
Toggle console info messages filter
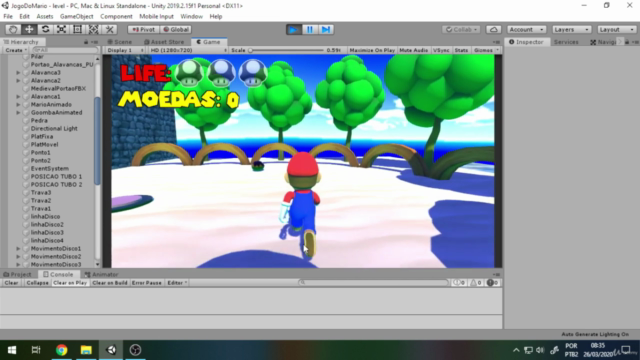[459, 282]
